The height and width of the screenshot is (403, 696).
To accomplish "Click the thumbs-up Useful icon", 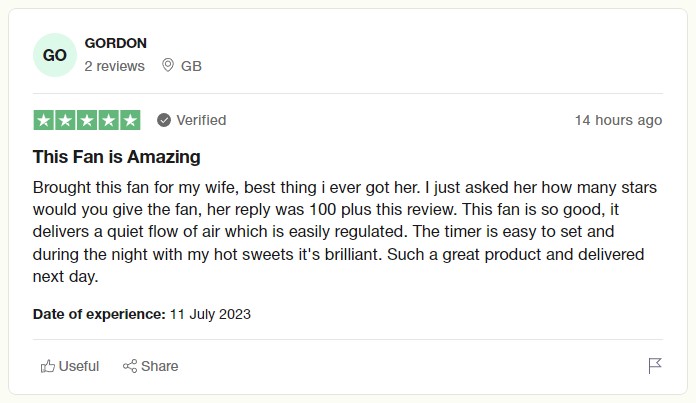I will 47,366.
